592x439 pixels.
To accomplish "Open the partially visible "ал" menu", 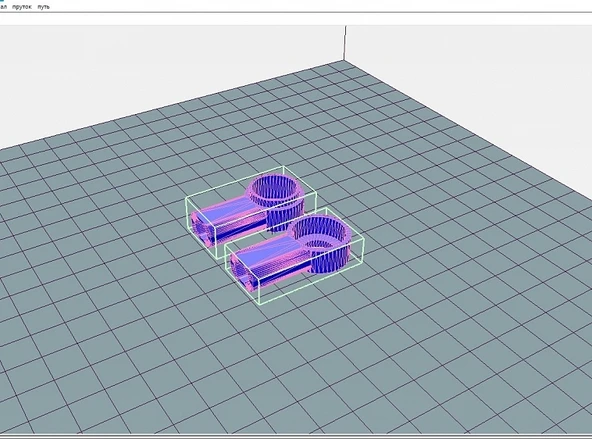I will 3,7.
